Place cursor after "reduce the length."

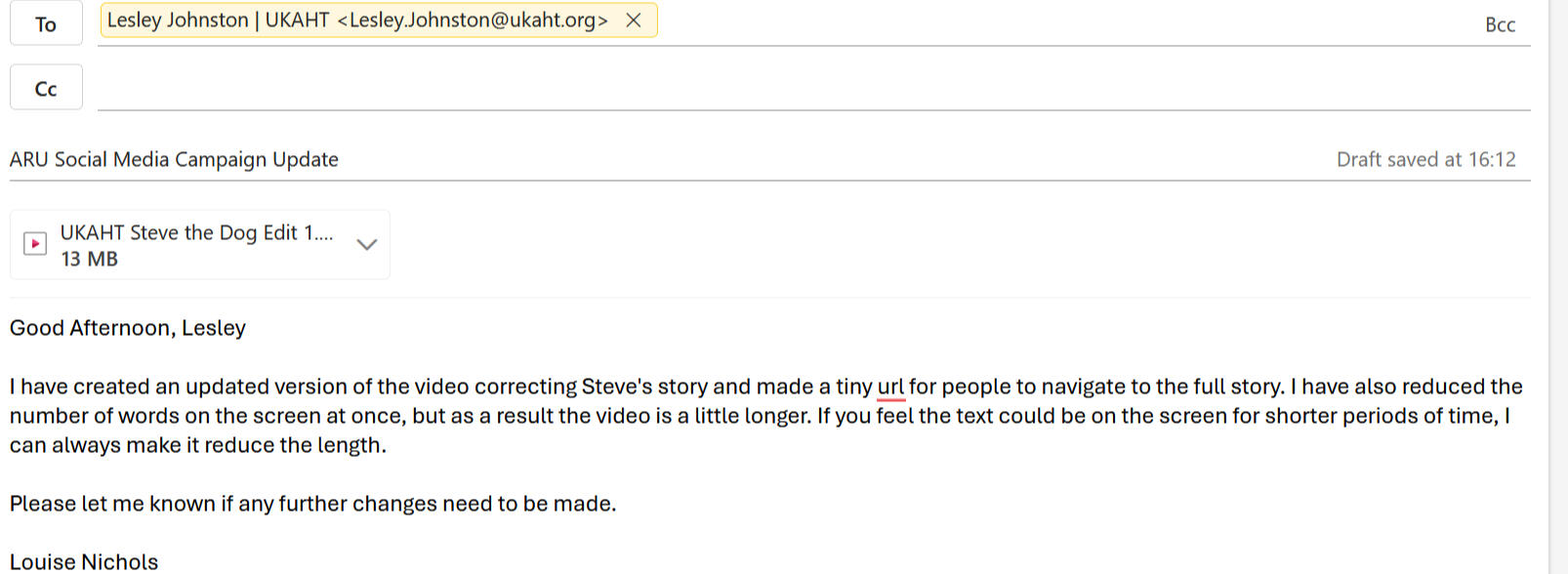pyautogui.click(x=388, y=445)
